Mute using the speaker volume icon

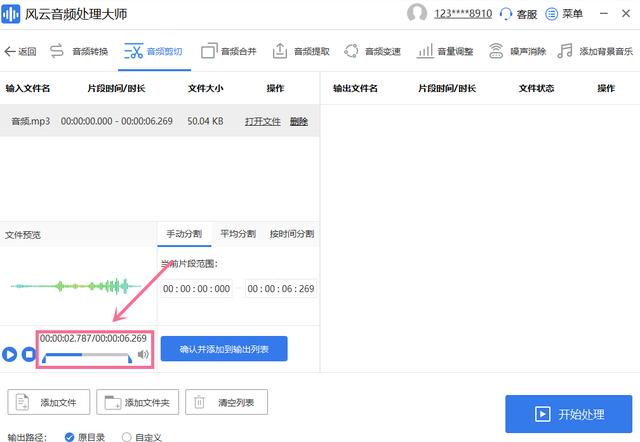click(143, 354)
